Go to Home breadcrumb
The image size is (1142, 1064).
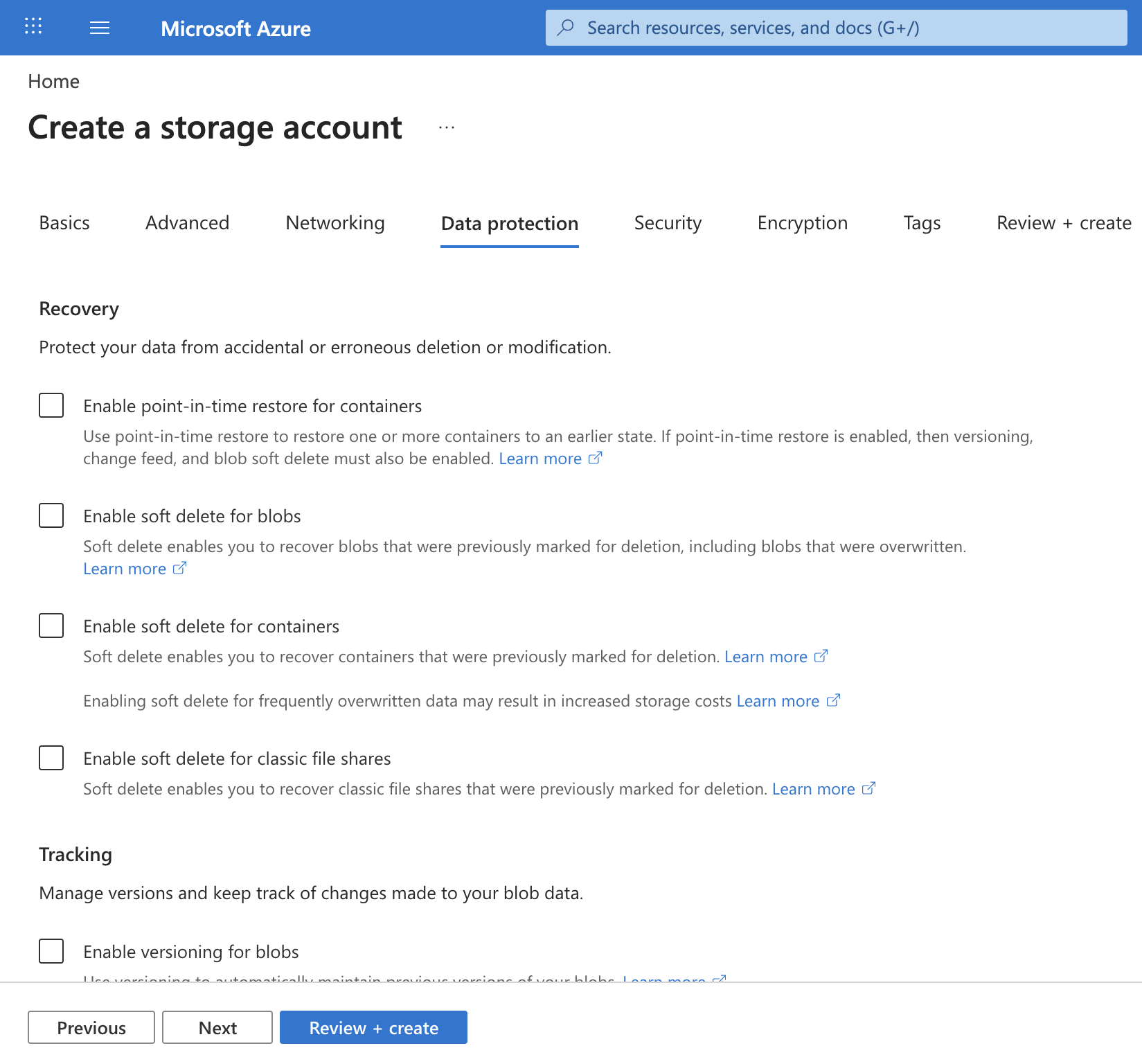tap(53, 82)
